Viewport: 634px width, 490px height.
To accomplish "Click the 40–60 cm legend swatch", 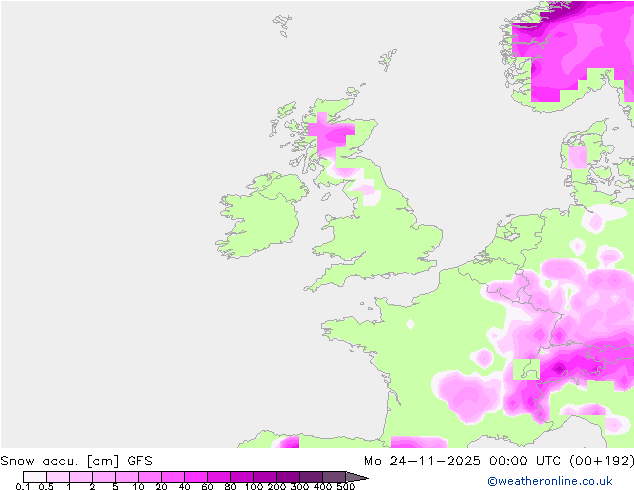I will [196, 477].
